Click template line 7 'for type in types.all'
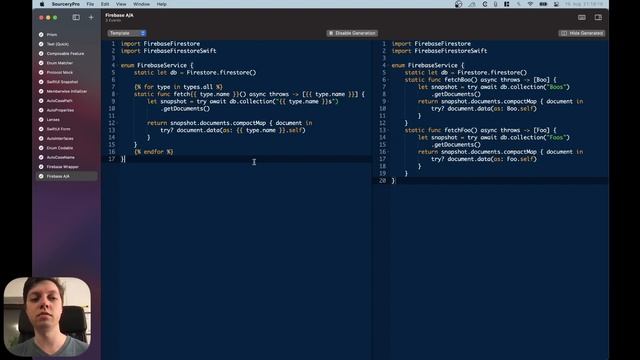 [x=178, y=87]
